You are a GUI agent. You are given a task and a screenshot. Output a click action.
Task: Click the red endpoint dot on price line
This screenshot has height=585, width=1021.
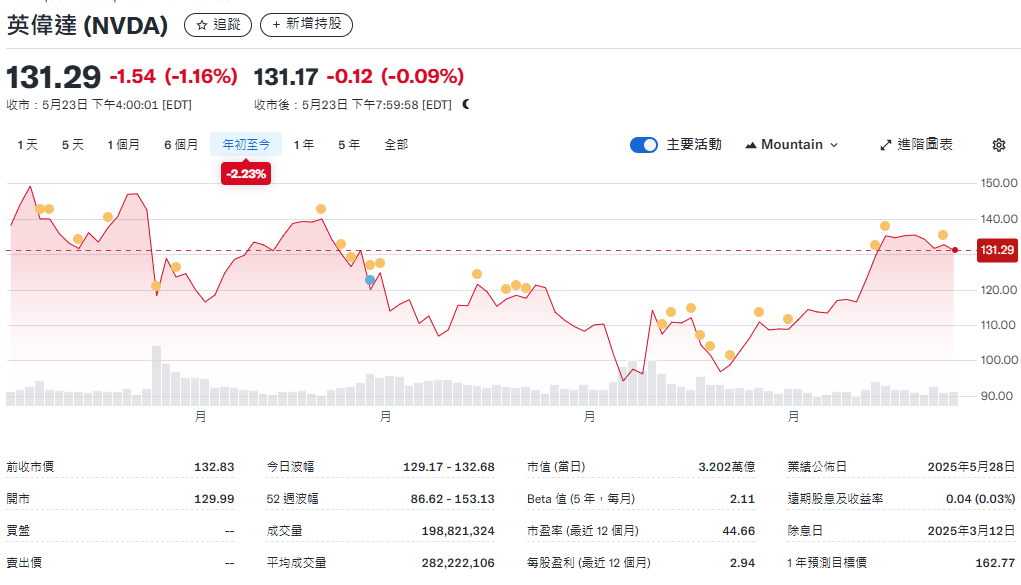pyautogui.click(x=955, y=250)
